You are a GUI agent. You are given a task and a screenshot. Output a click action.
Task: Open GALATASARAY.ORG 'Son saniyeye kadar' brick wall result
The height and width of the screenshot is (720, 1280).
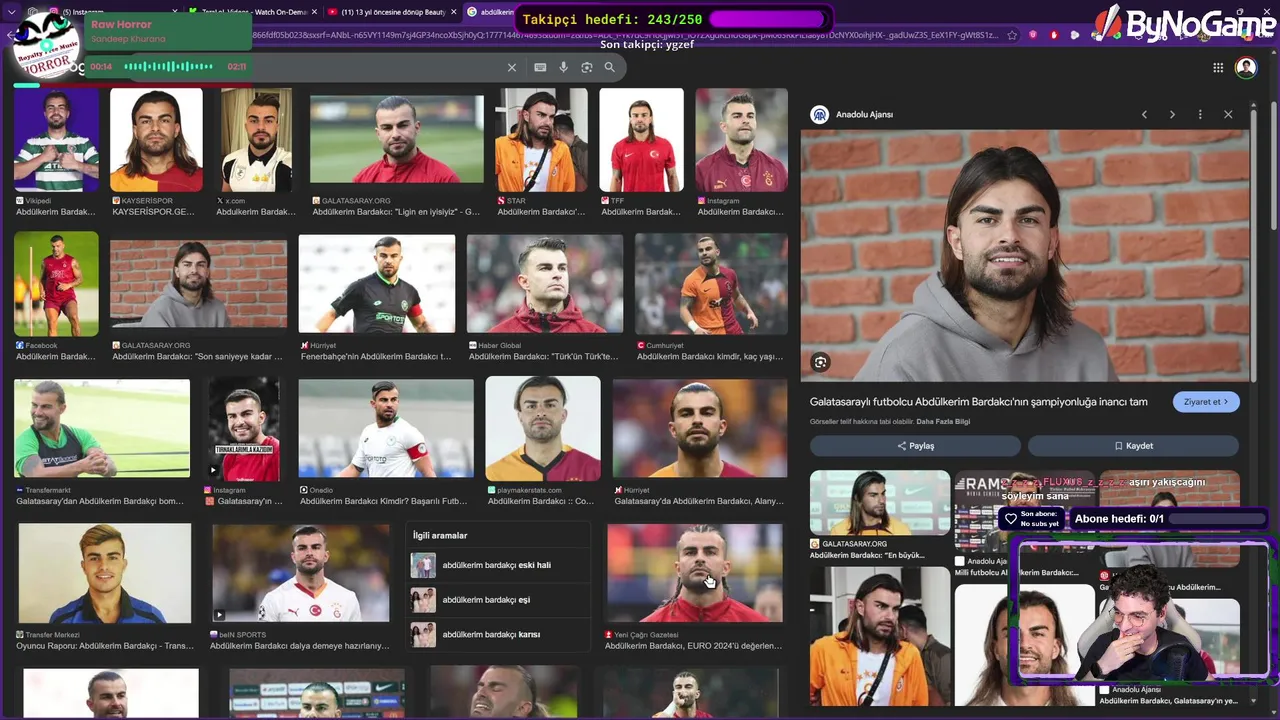pos(198,284)
